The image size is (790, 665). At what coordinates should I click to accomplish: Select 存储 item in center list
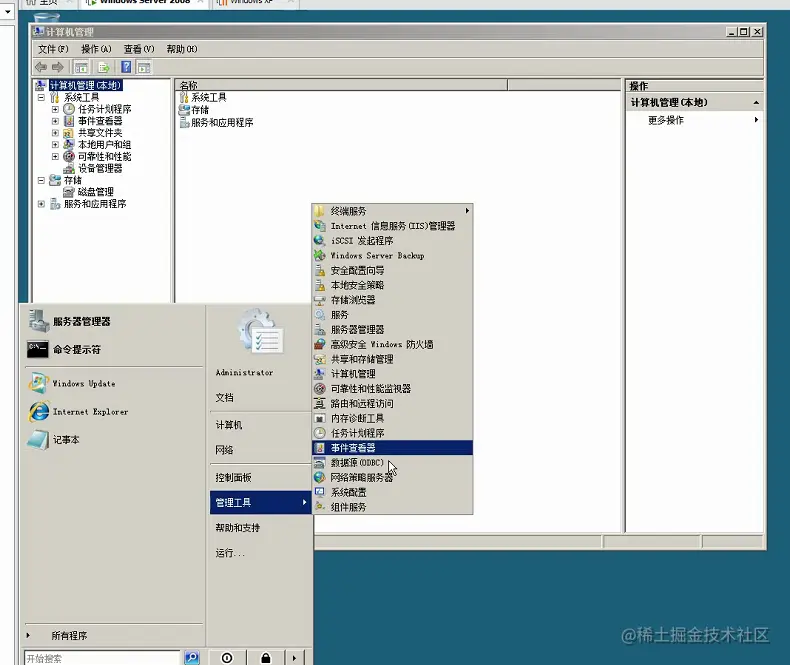tap(200, 110)
